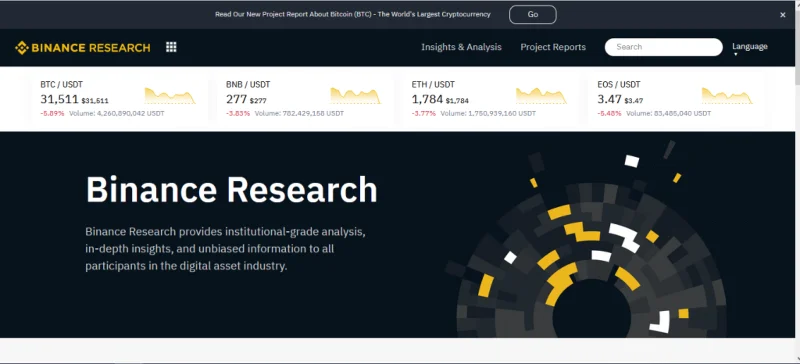Click the Binance Research logo
Image resolution: width=800 pixels, height=364 pixels.
(x=83, y=47)
